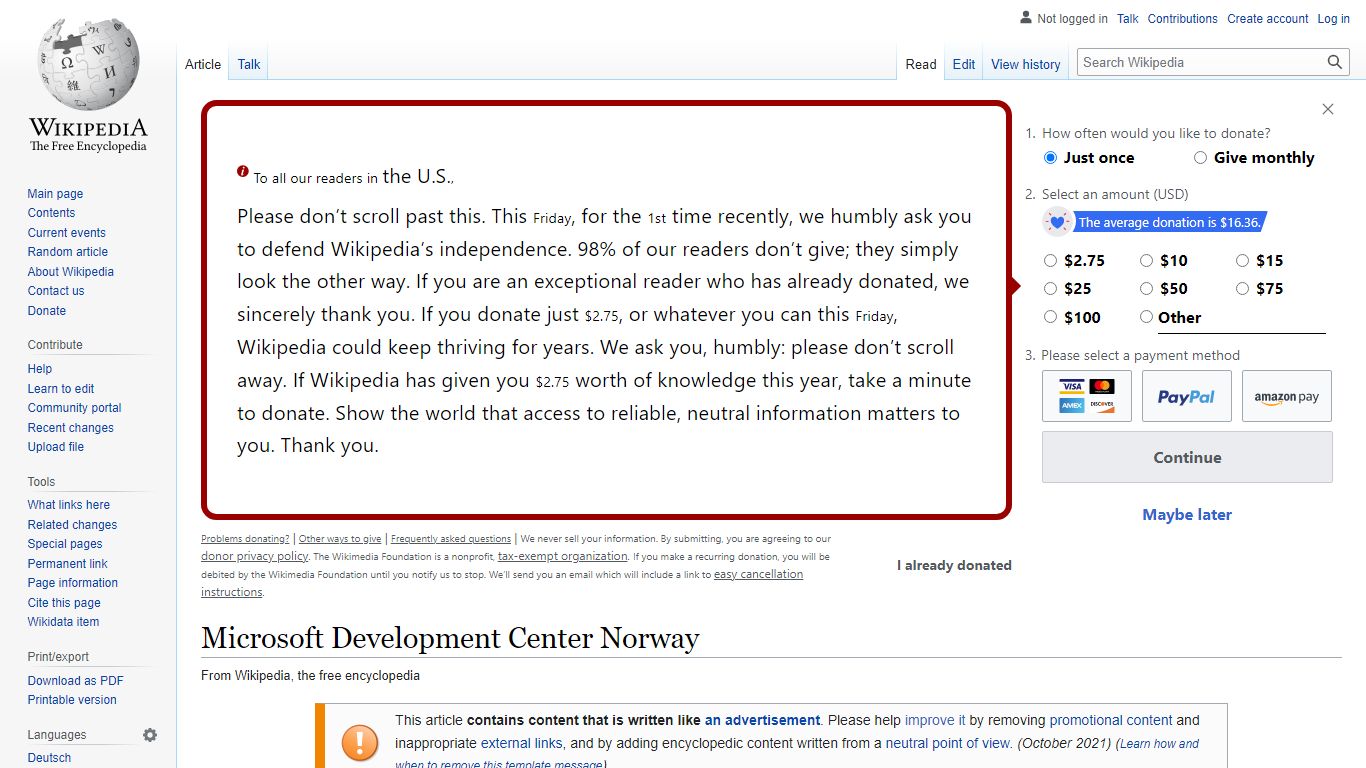Click About Wikipedia link

click(x=70, y=272)
